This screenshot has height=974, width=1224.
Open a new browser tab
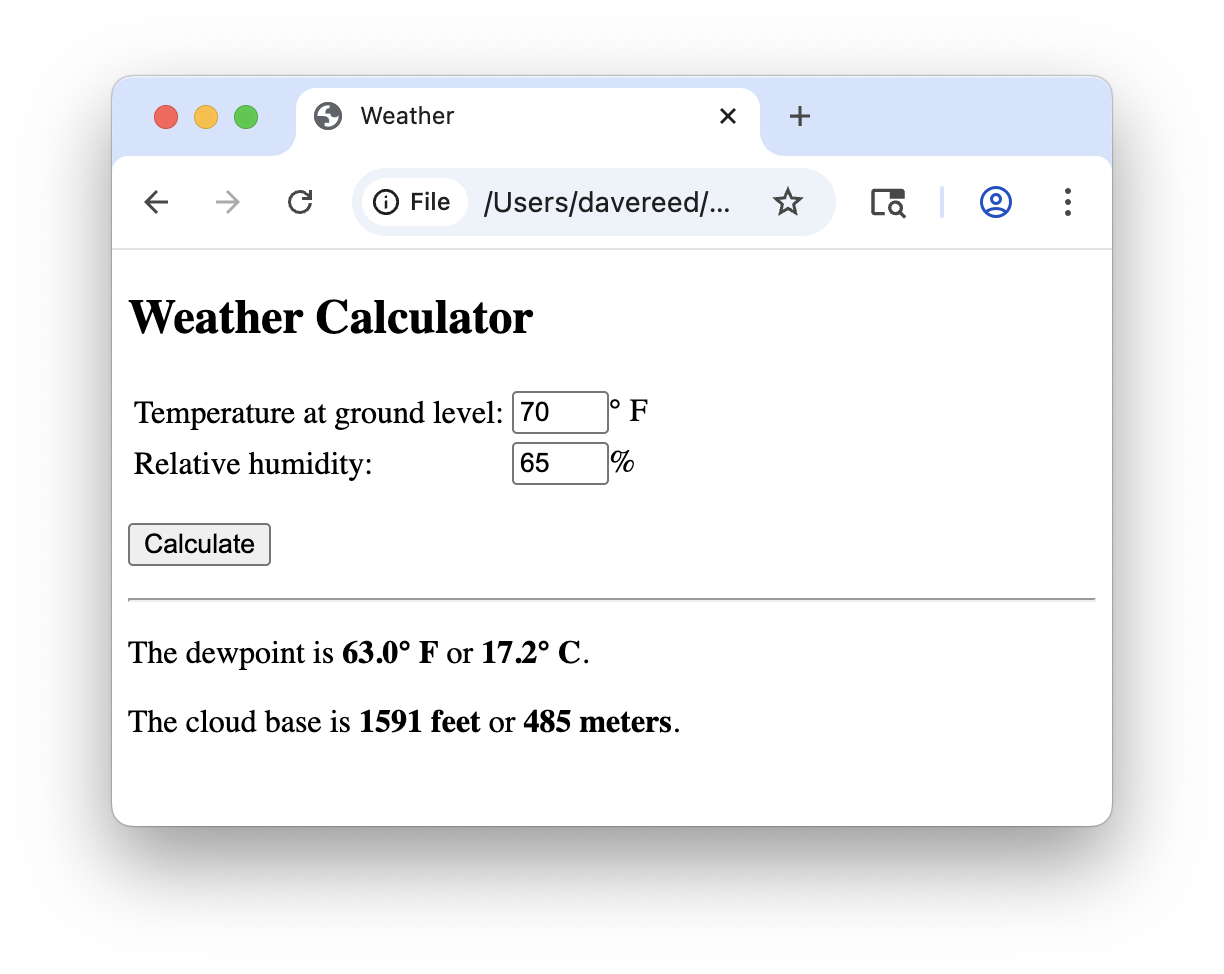[x=799, y=116]
